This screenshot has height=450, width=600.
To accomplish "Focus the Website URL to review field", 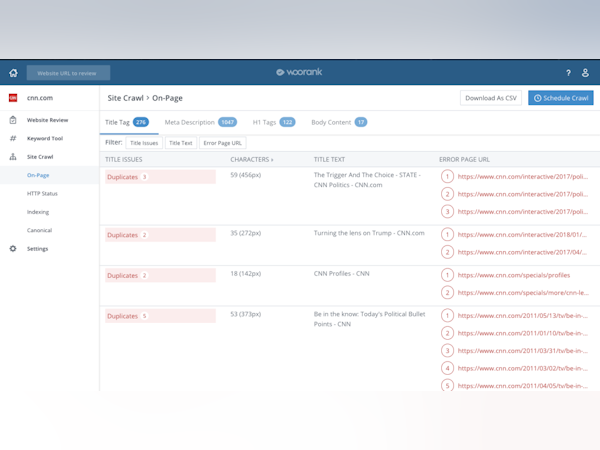I will coord(68,73).
